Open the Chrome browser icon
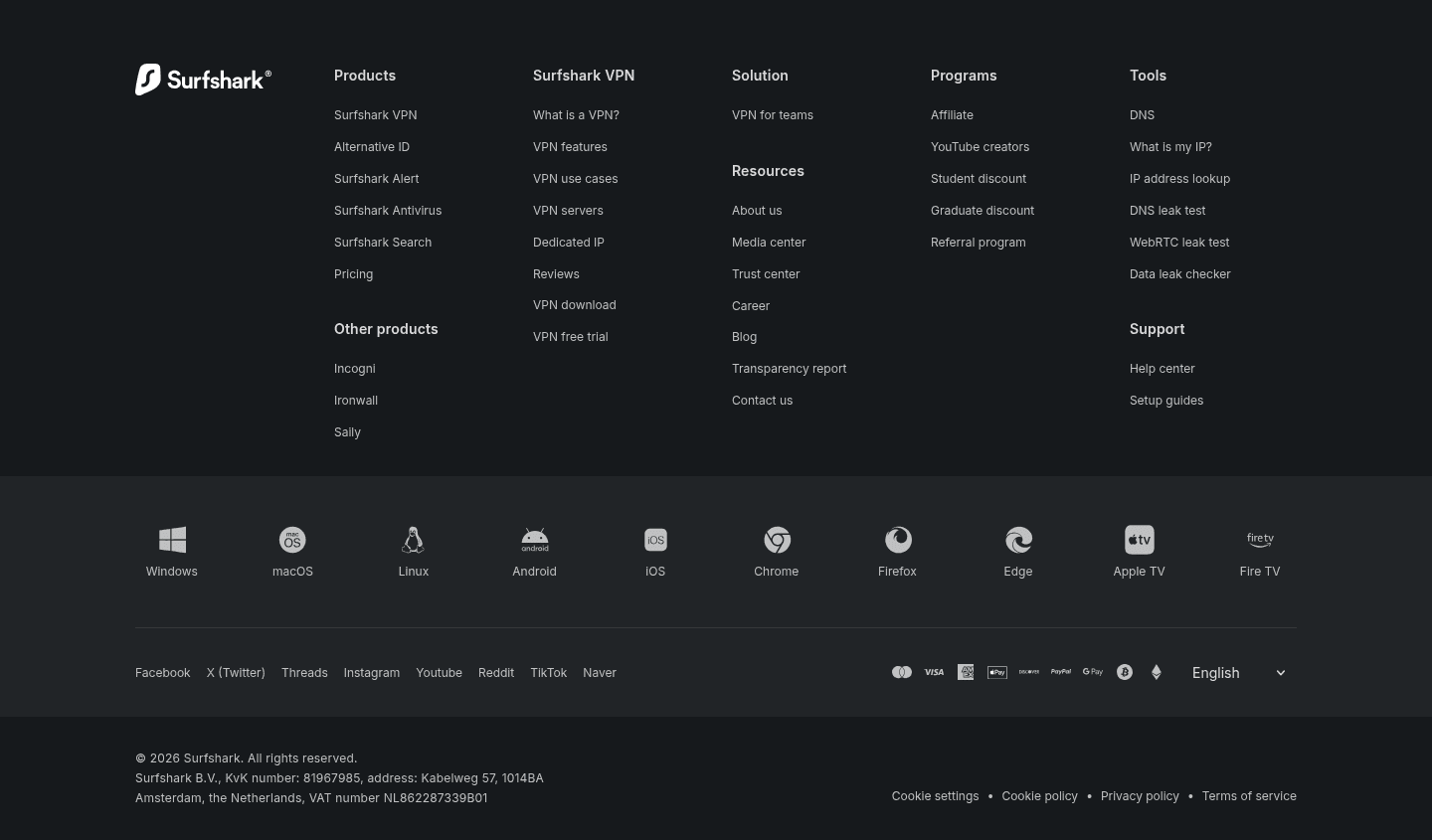Screen dimensions: 1432x840 coord(777,540)
